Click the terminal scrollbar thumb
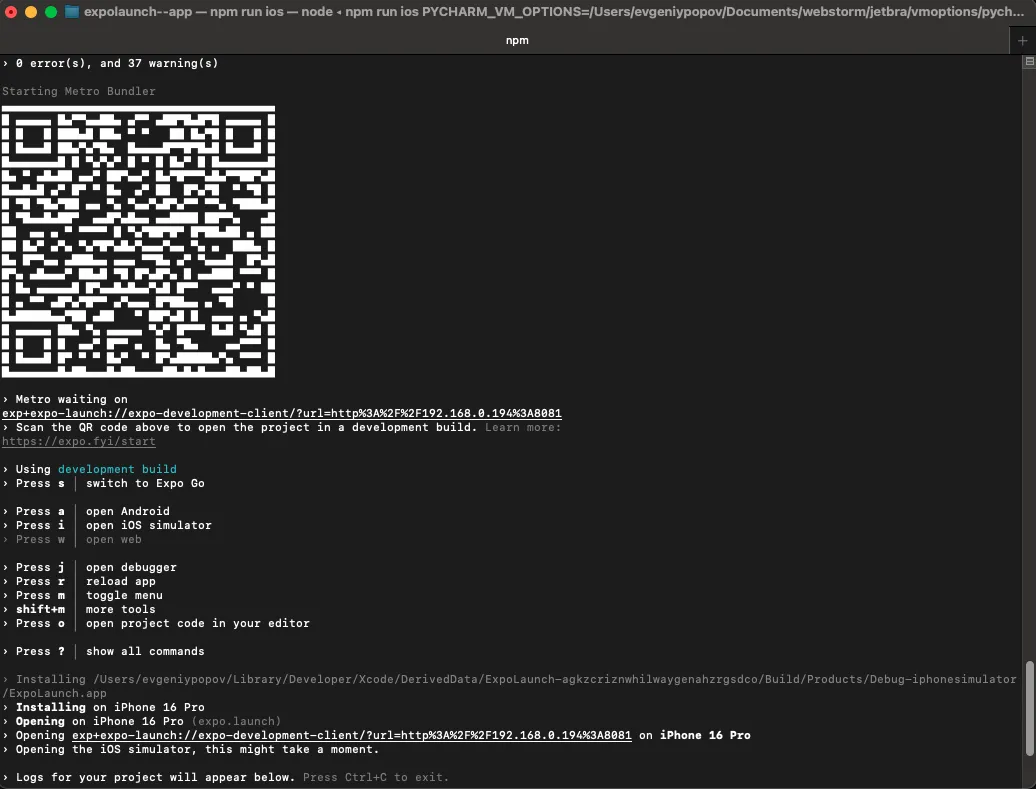This screenshot has width=1036, height=789. [1029, 708]
